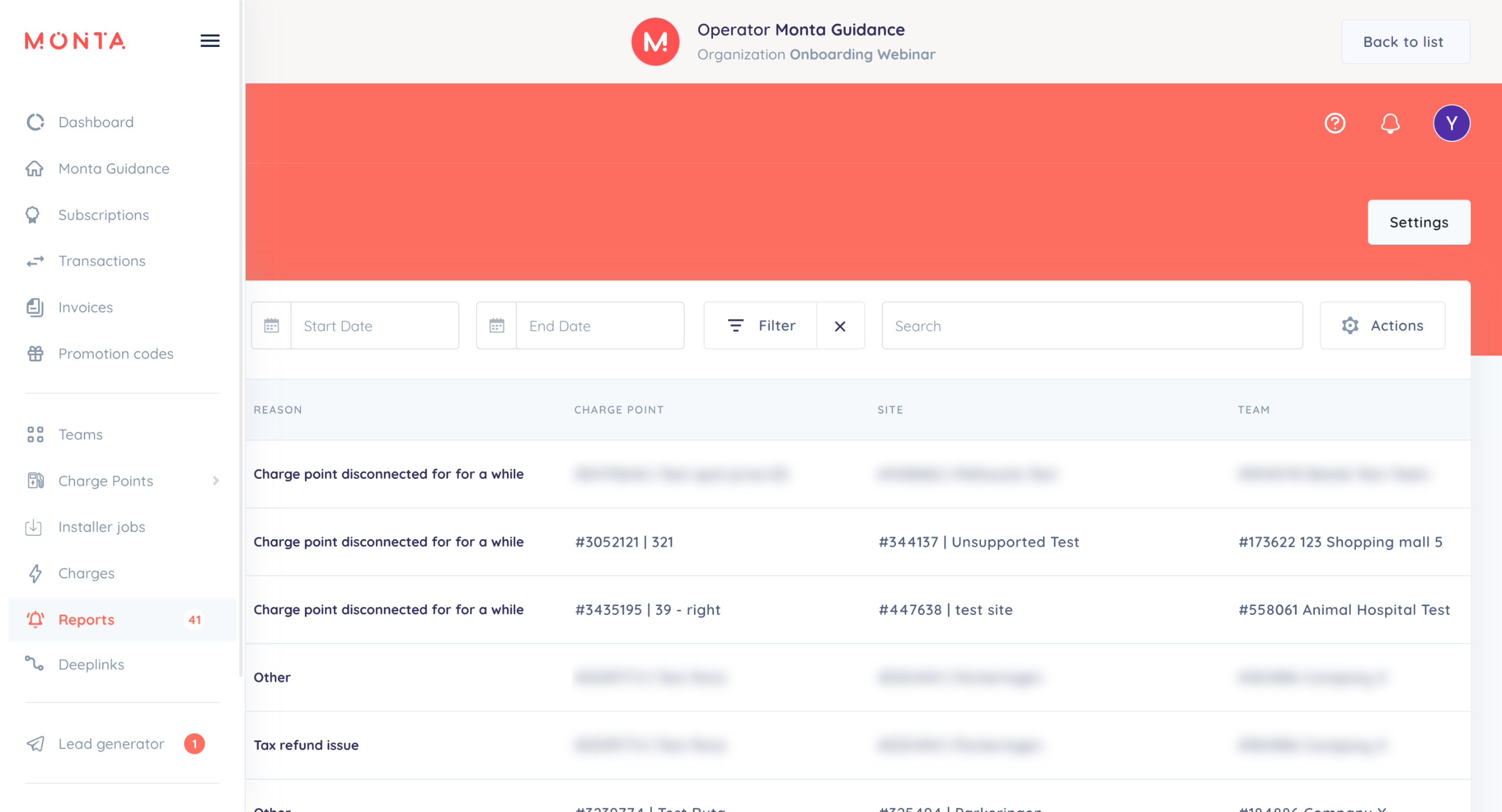The width and height of the screenshot is (1502, 812).
Task: Go to Dashboard in sidebar
Action: [96, 122]
